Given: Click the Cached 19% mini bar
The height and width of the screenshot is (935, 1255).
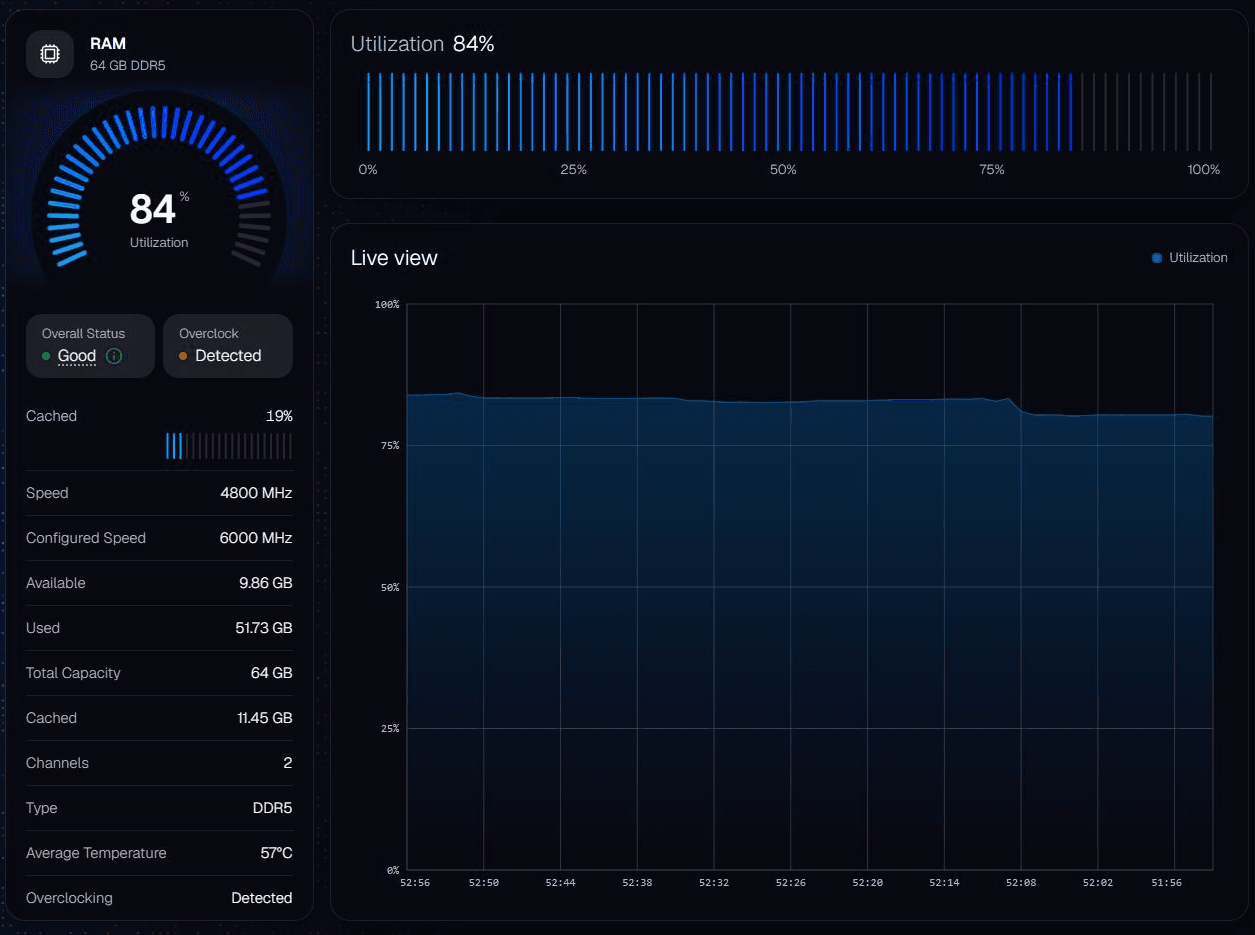Looking at the screenshot, I should coord(229,445).
